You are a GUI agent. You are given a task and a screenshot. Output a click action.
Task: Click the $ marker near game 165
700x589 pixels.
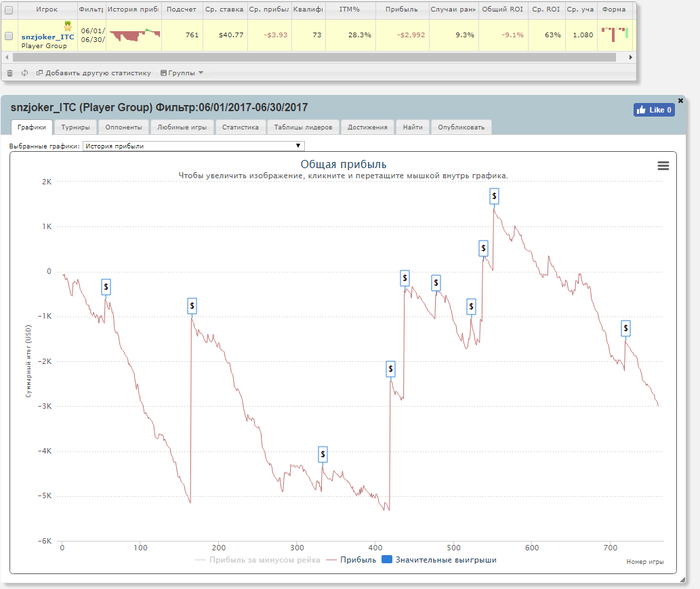tap(192, 306)
